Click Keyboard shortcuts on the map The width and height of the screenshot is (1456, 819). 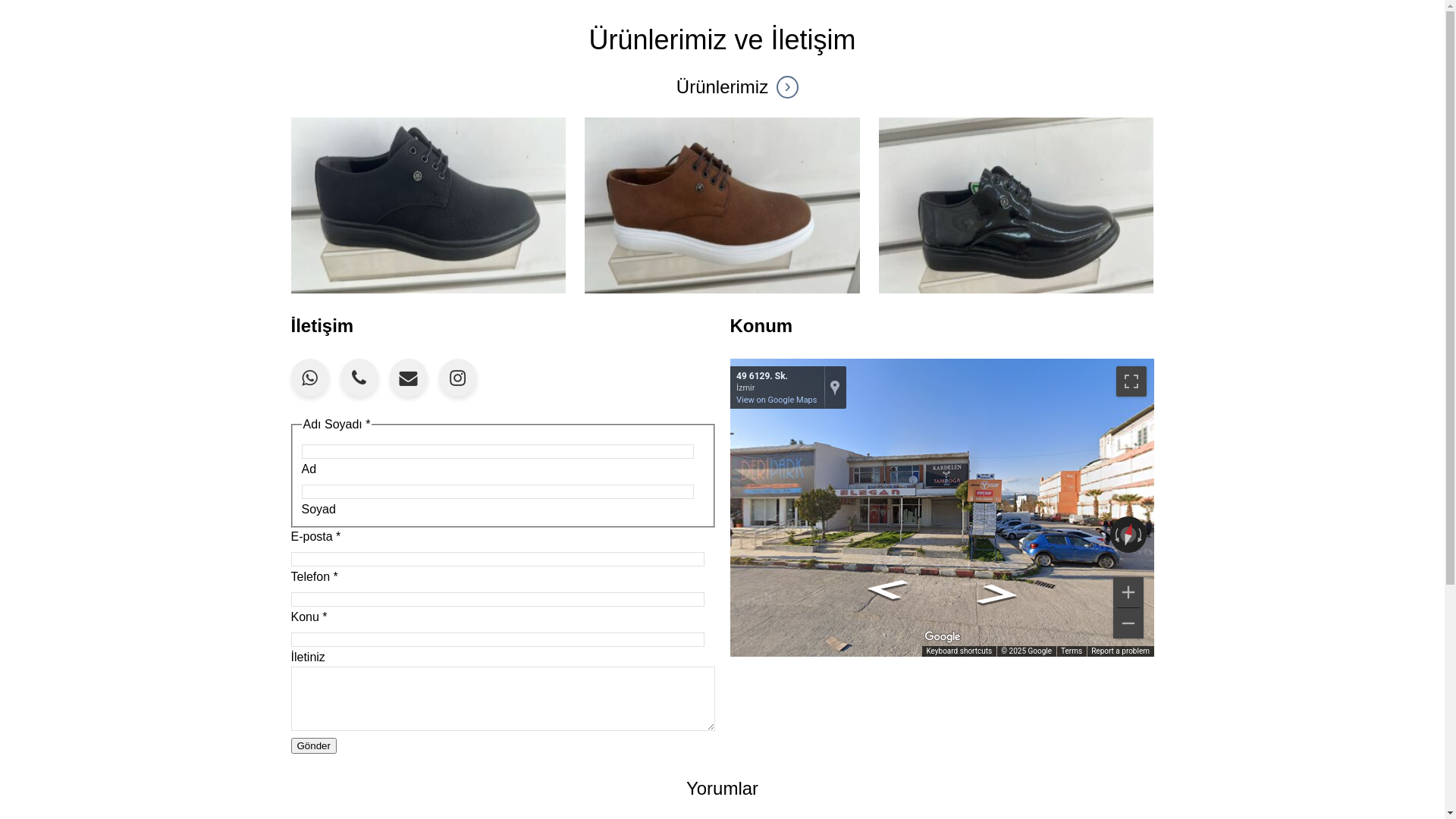point(959,651)
